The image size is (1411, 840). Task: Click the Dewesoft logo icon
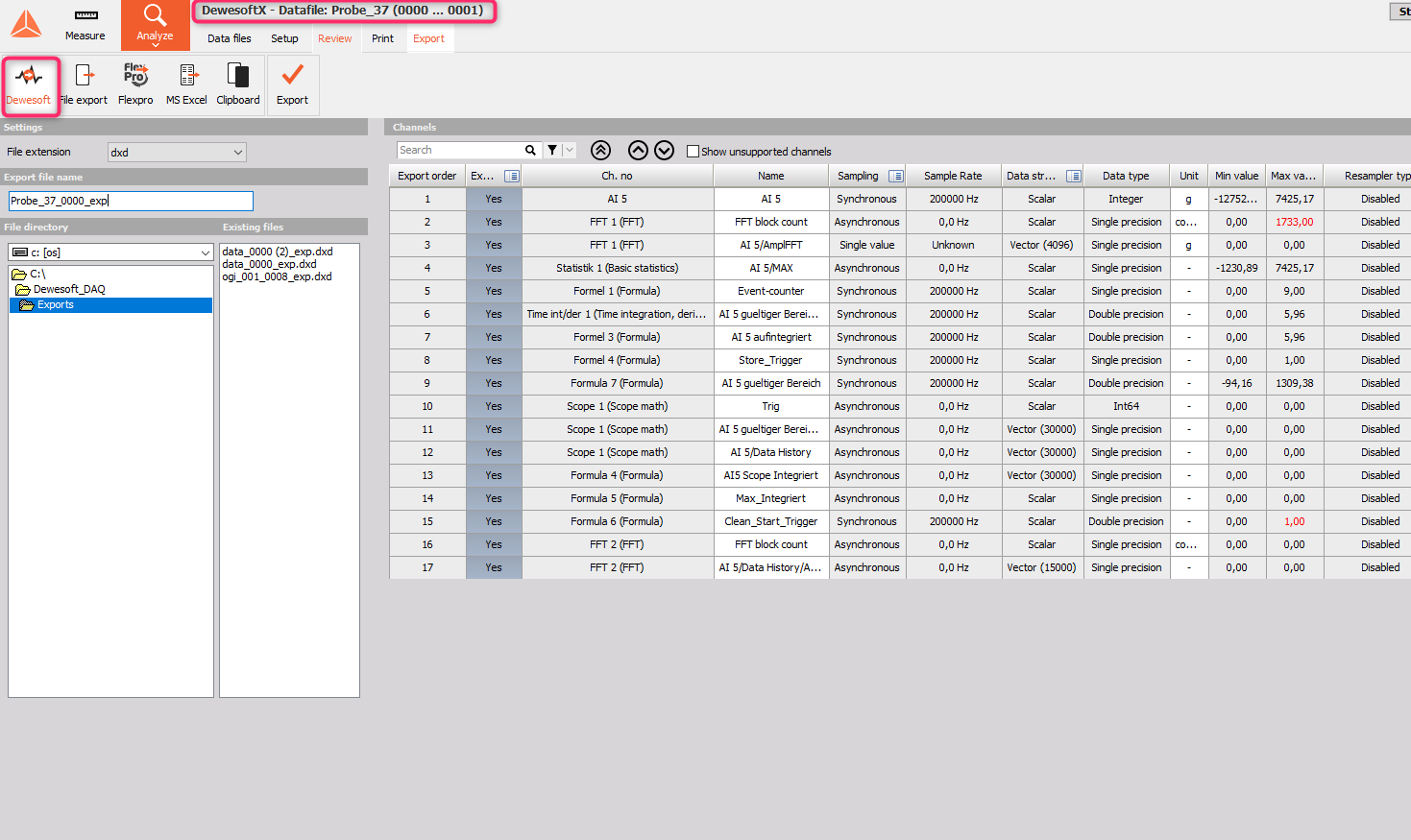tap(26, 24)
